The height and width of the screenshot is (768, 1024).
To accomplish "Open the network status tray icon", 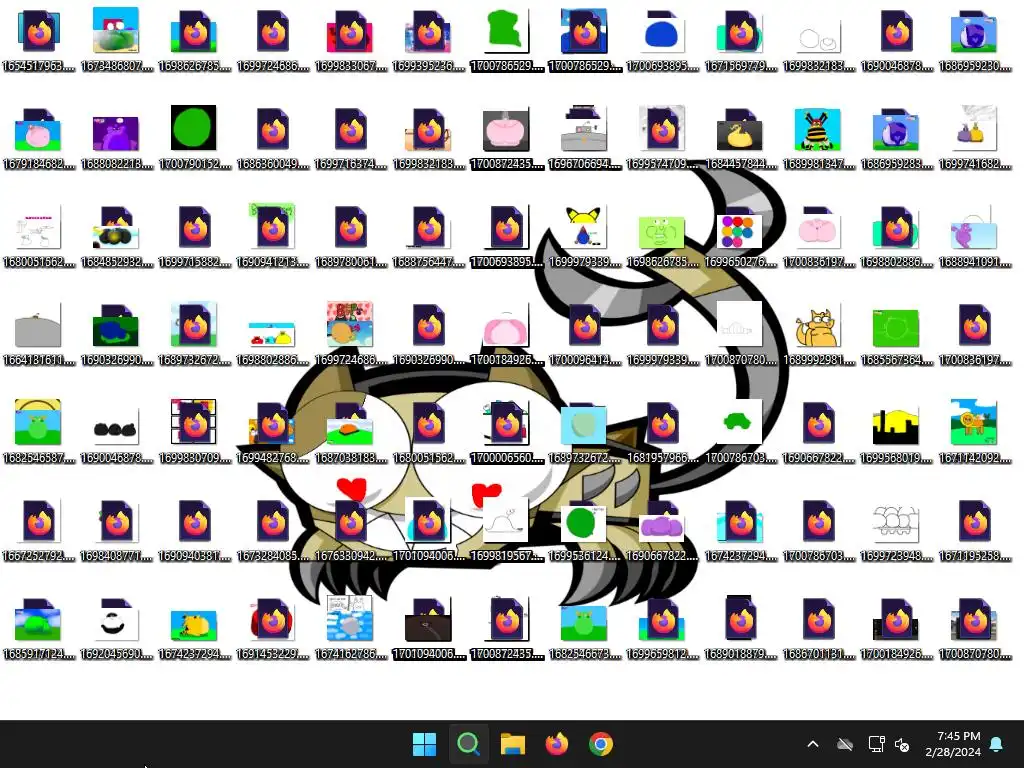I will (876, 744).
